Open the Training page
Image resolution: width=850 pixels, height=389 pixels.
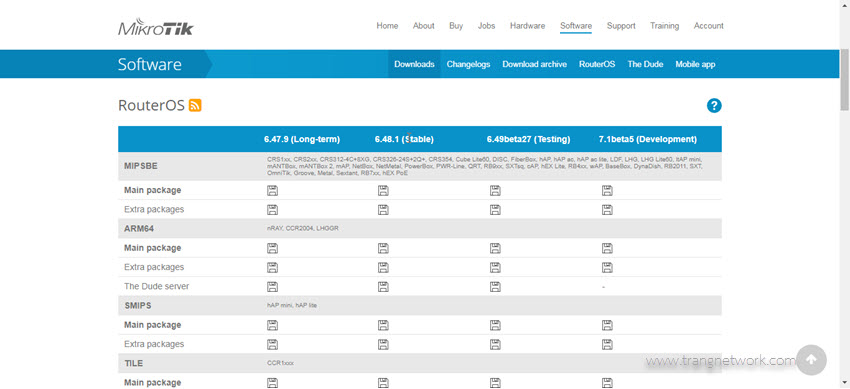(x=665, y=25)
